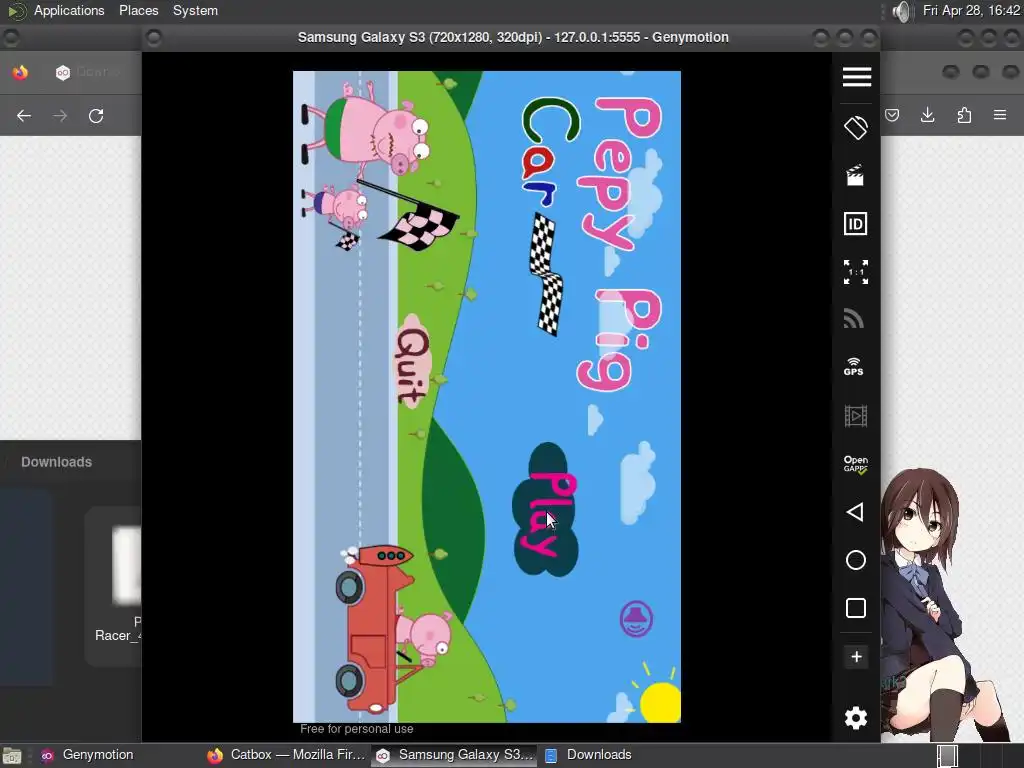This screenshot has width=1024, height=768.
Task: Open the Applications menu
Action: coord(69,10)
